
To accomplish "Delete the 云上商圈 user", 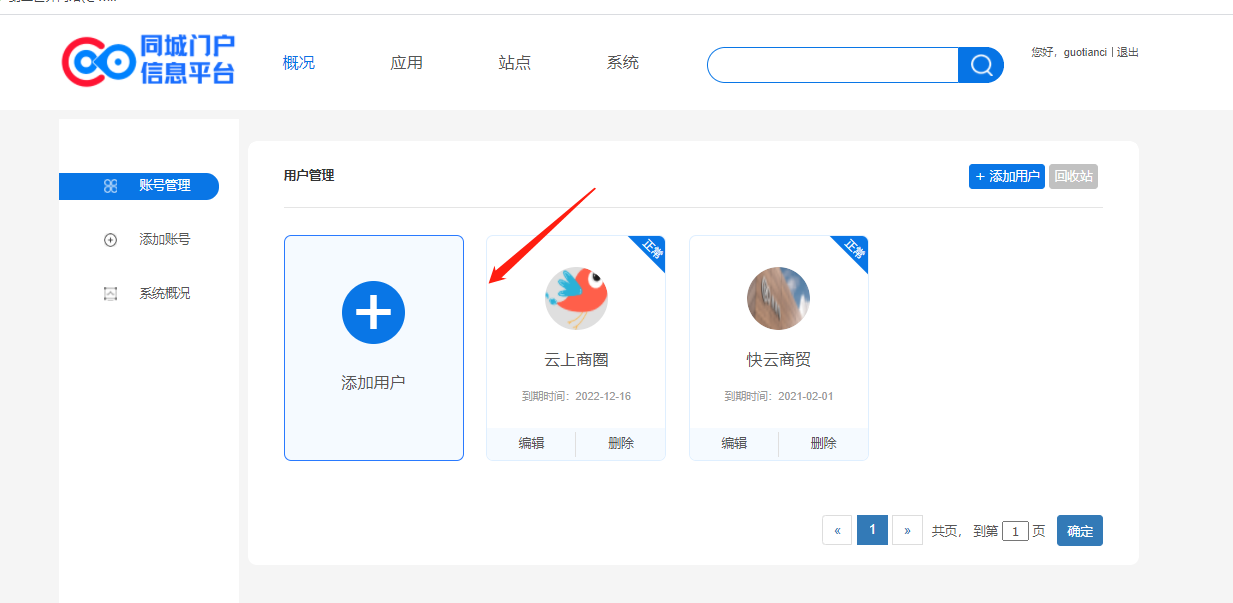I will pyautogui.click(x=621, y=443).
